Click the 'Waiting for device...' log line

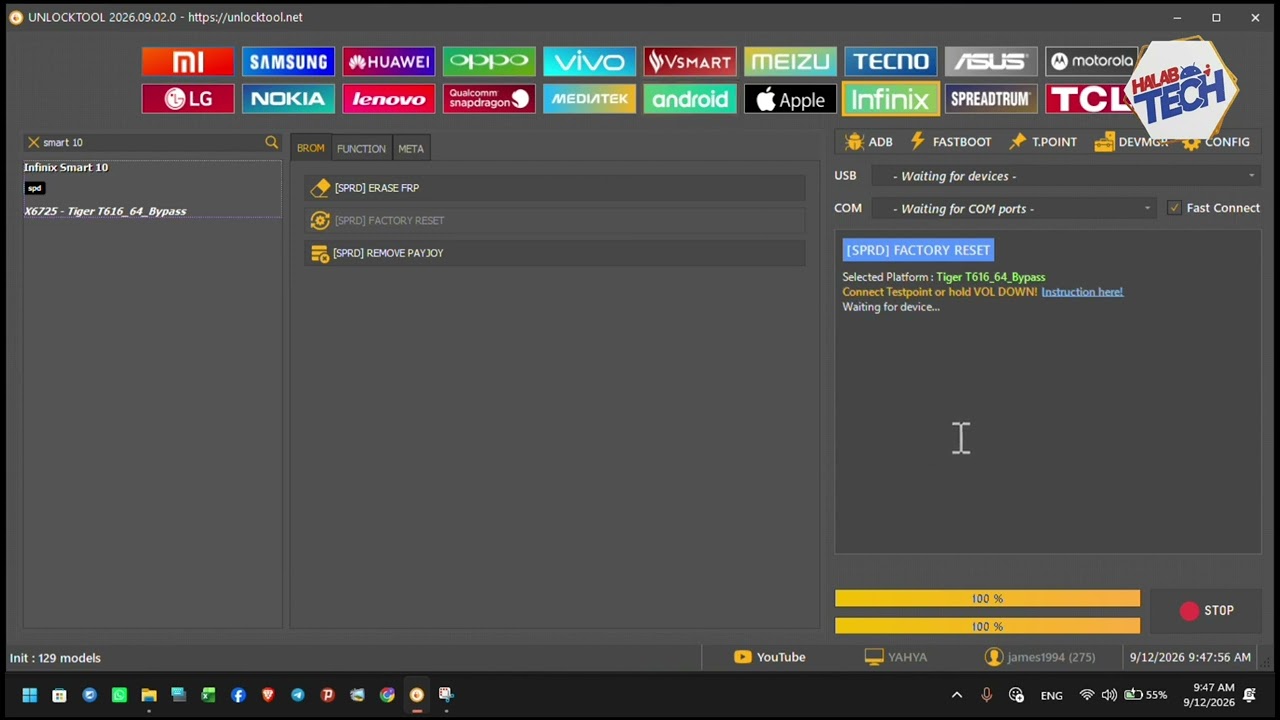[x=891, y=307]
